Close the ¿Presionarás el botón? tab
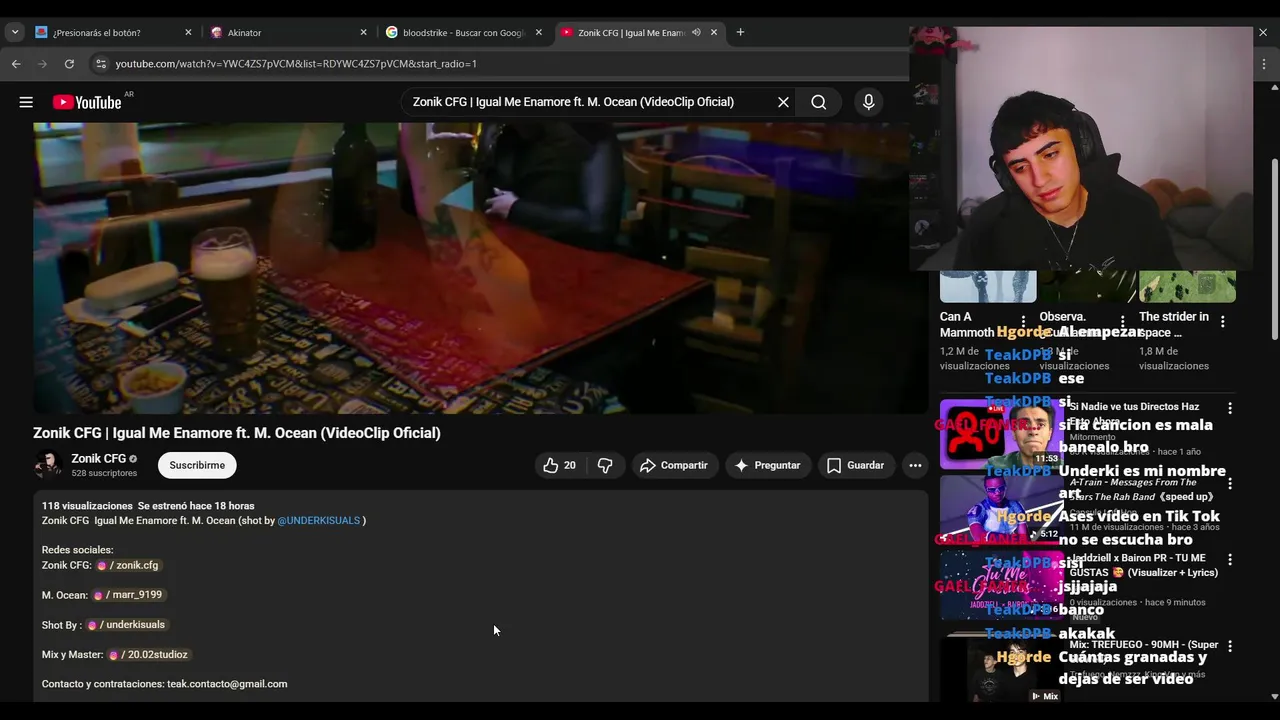1280x720 pixels. [x=188, y=32]
